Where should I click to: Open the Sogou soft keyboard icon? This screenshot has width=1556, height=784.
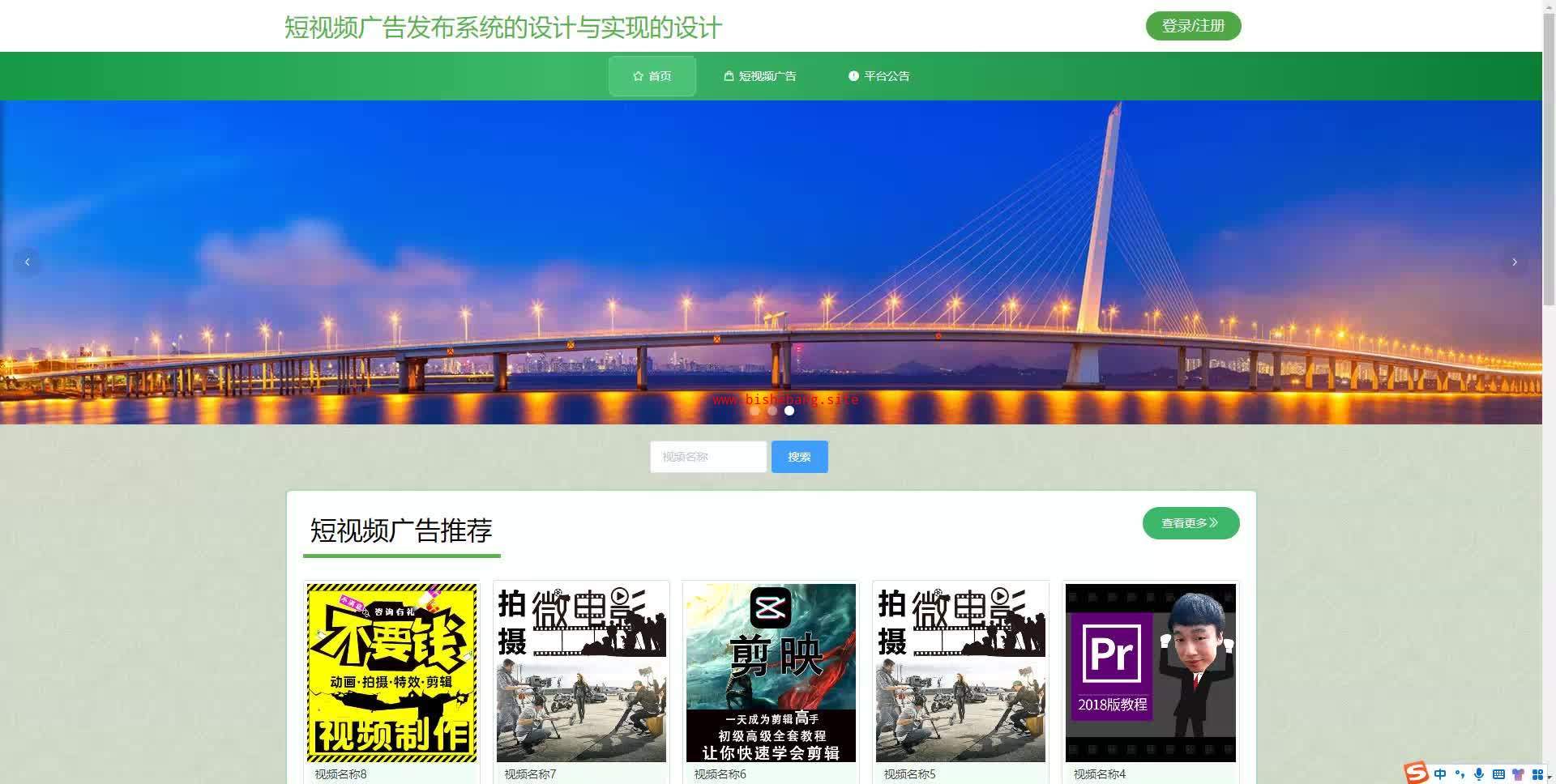click(x=1498, y=774)
